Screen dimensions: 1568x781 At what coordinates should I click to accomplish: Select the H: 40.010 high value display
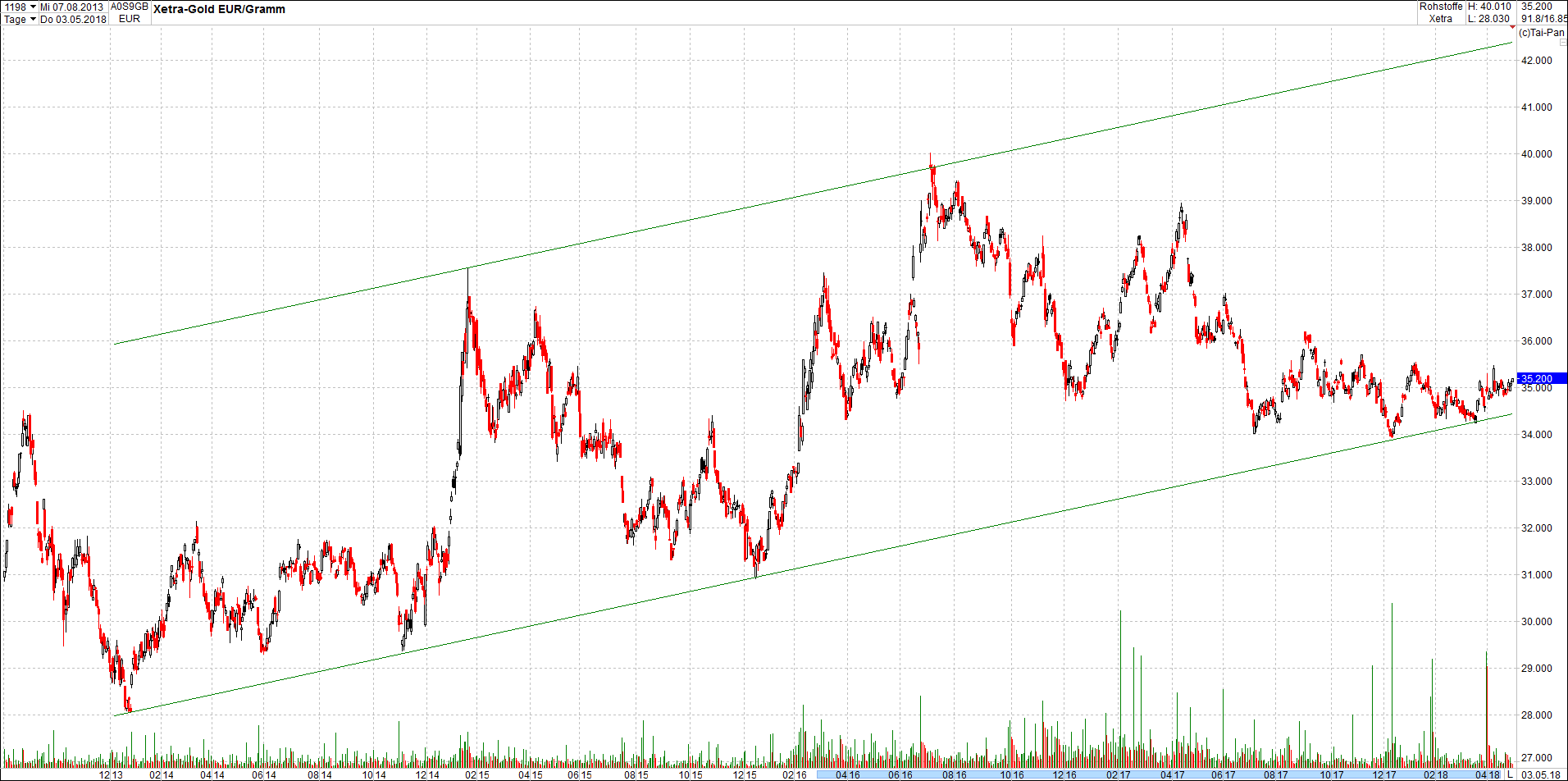click(x=1488, y=7)
